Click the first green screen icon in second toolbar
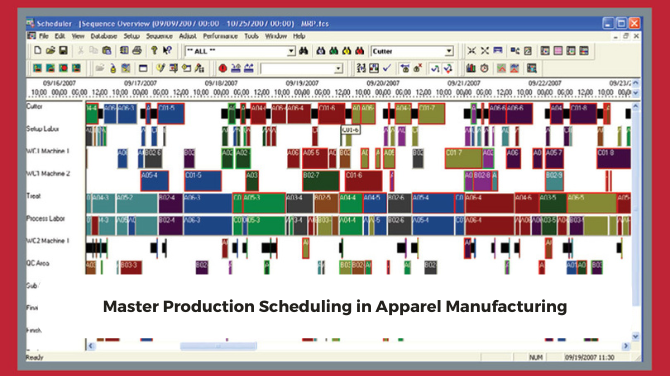This screenshot has height=376, width=670. (38, 68)
